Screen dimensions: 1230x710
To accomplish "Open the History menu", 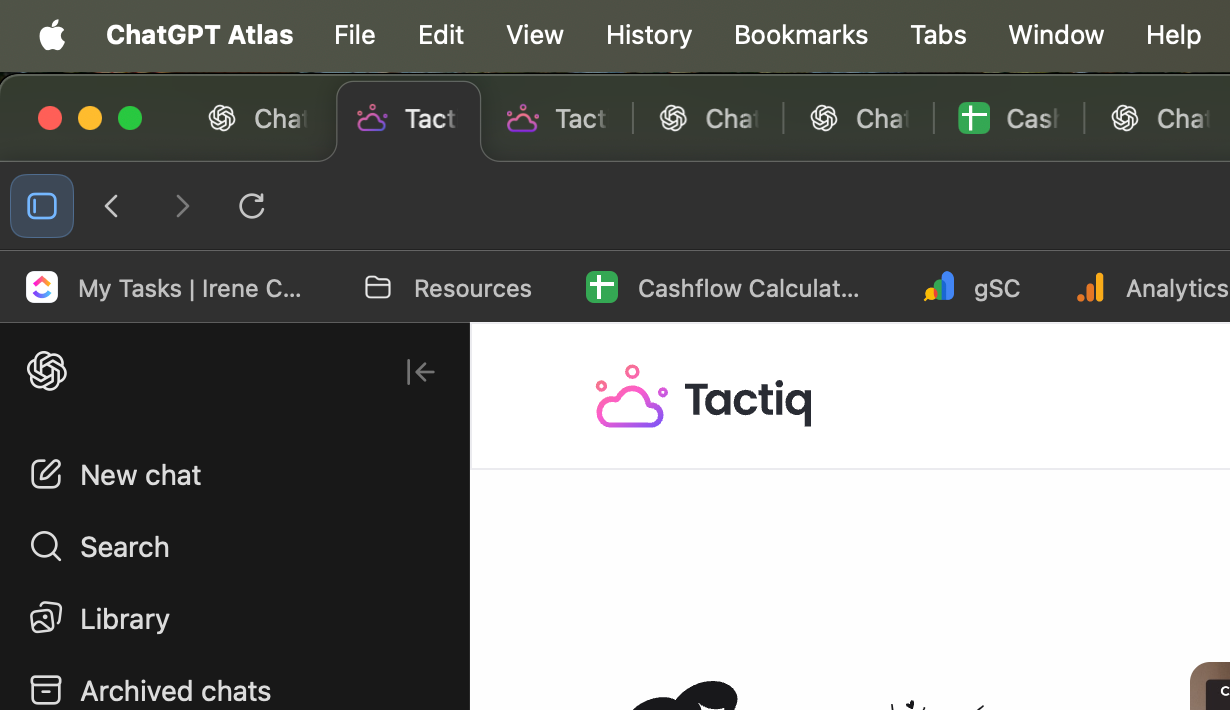I will [649, 35].
